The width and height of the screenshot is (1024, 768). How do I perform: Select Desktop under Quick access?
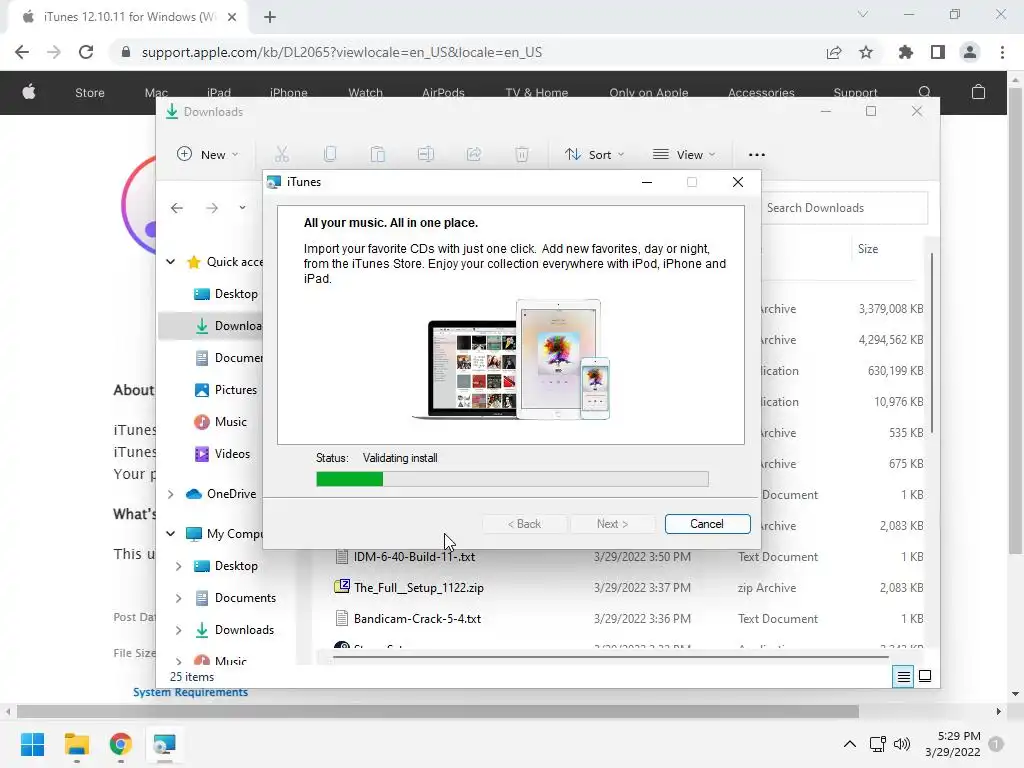pyautogui.click(x=226, y=294)
